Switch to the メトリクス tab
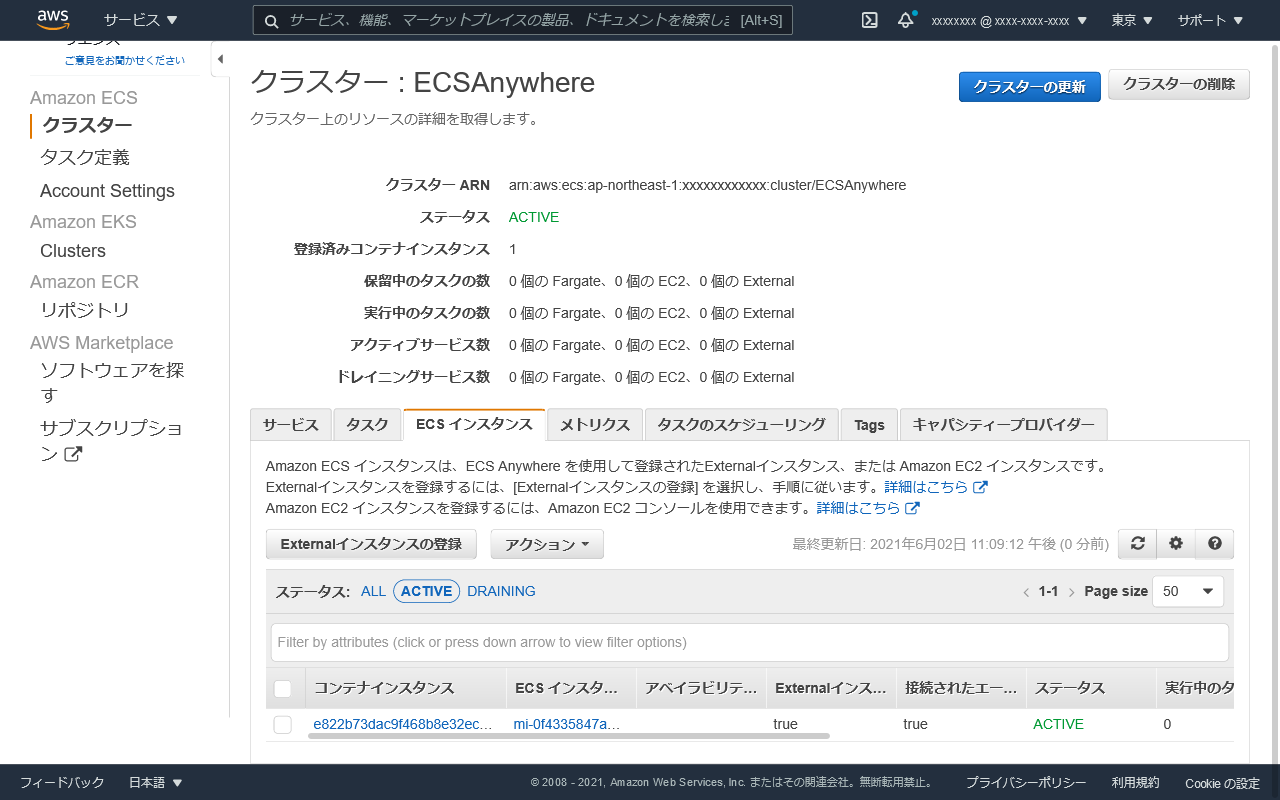1280x800 pixels. click(x=594, y=424)
